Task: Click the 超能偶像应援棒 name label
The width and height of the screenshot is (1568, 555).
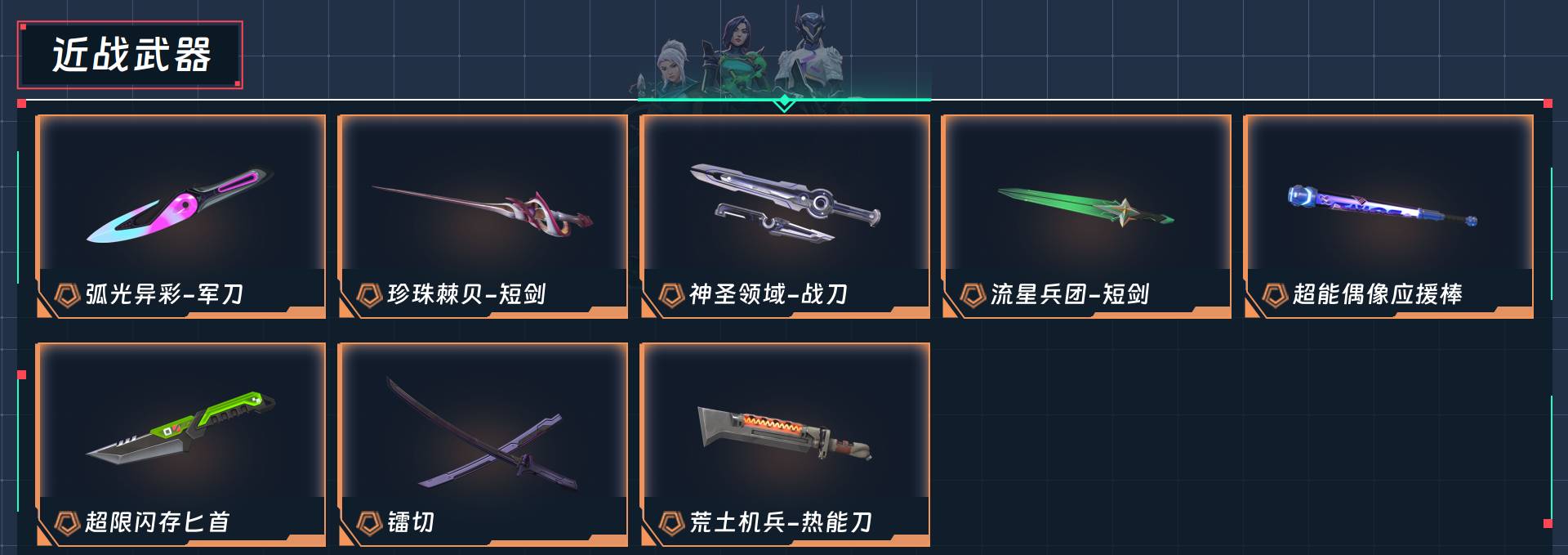Action: coord(1378,294)
